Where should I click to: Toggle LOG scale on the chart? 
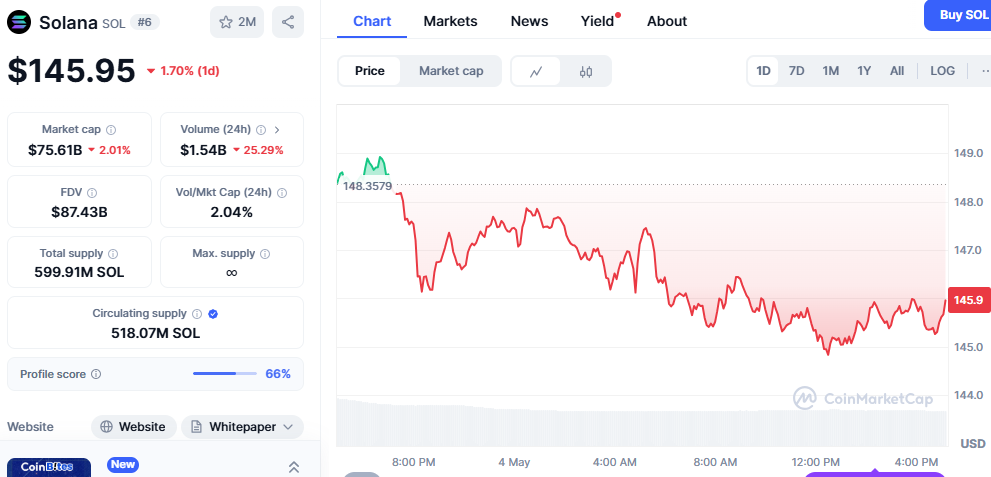click(x=942, y=71)
